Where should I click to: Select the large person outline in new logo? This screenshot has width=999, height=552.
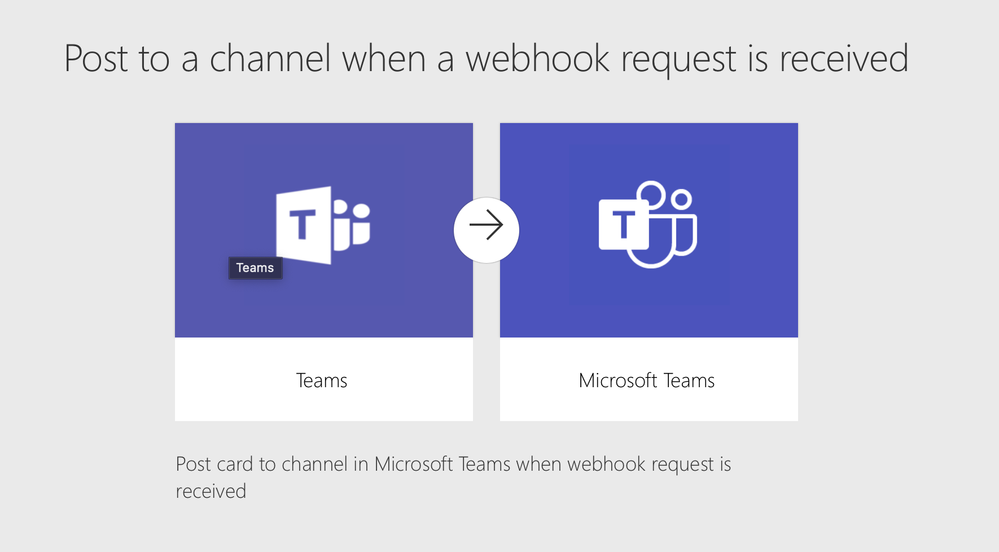click(x=652, y=226)
